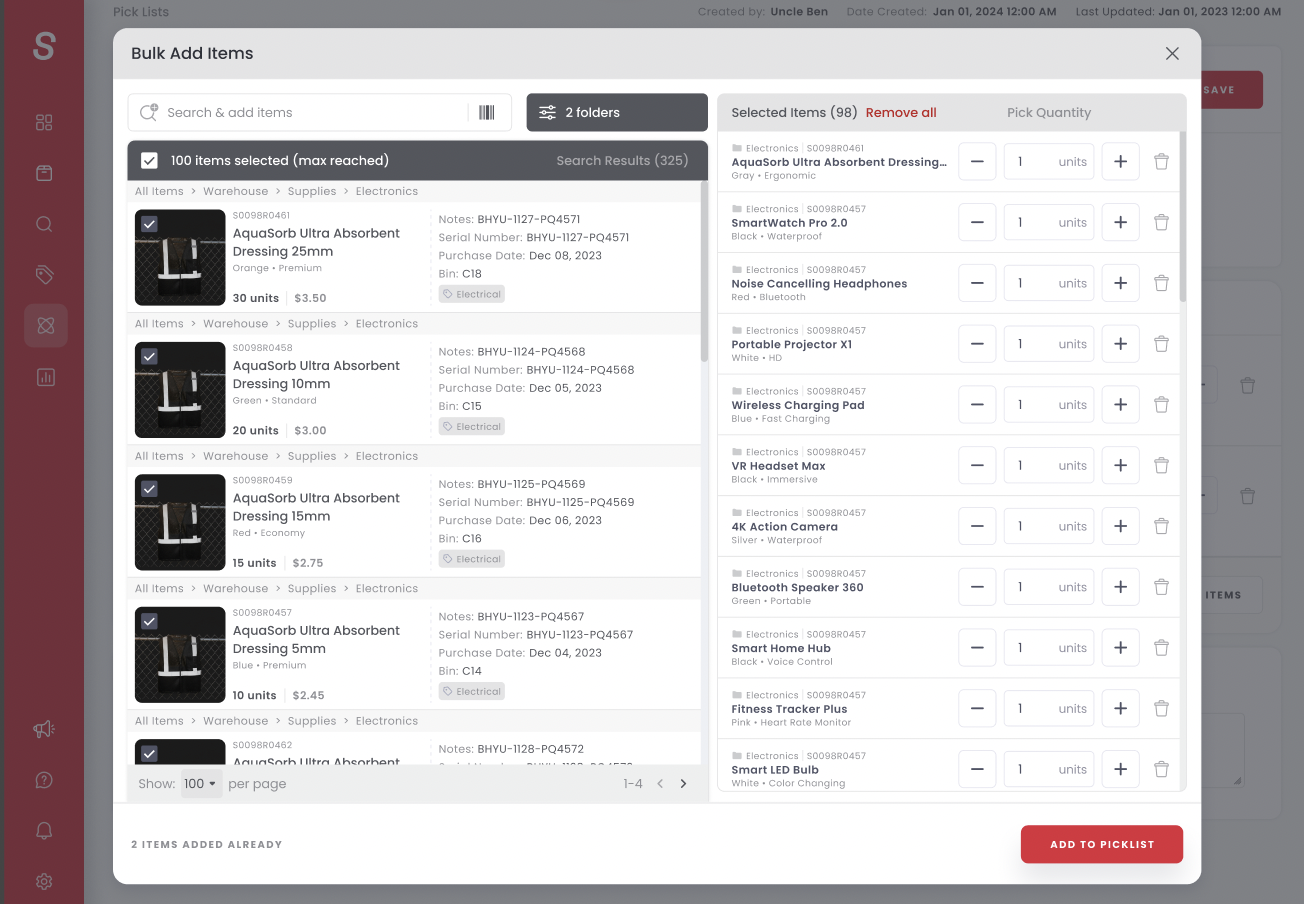Click the search magnifier icon in the sidebar
The height and width of the screenshot is (904, 1304).
[43, 223]
